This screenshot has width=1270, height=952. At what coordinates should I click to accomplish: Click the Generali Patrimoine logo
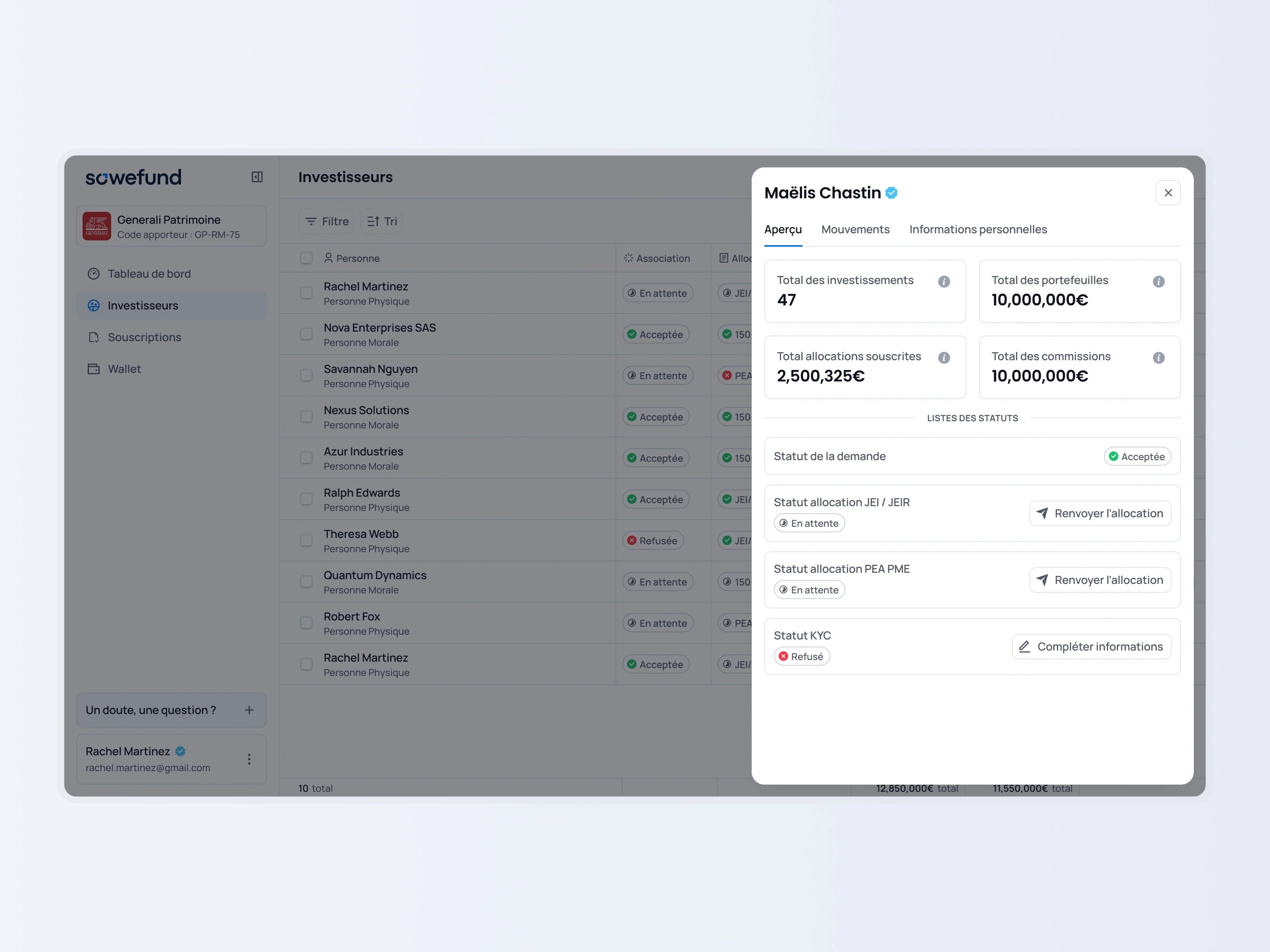coord(96,226)
